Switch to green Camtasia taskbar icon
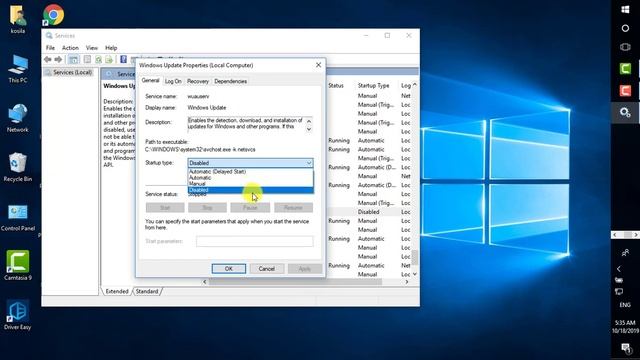 [x=625, y=69]
